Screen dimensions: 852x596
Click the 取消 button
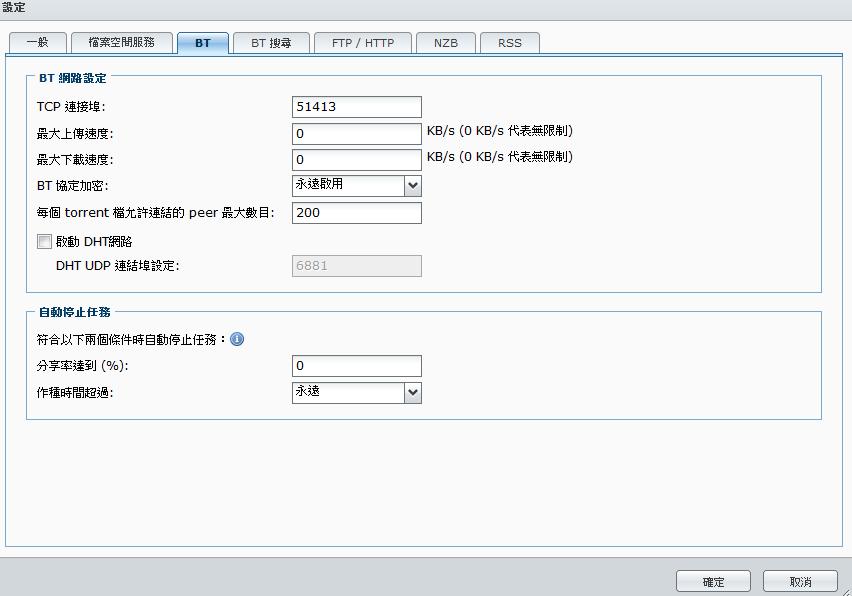[800, 581]
